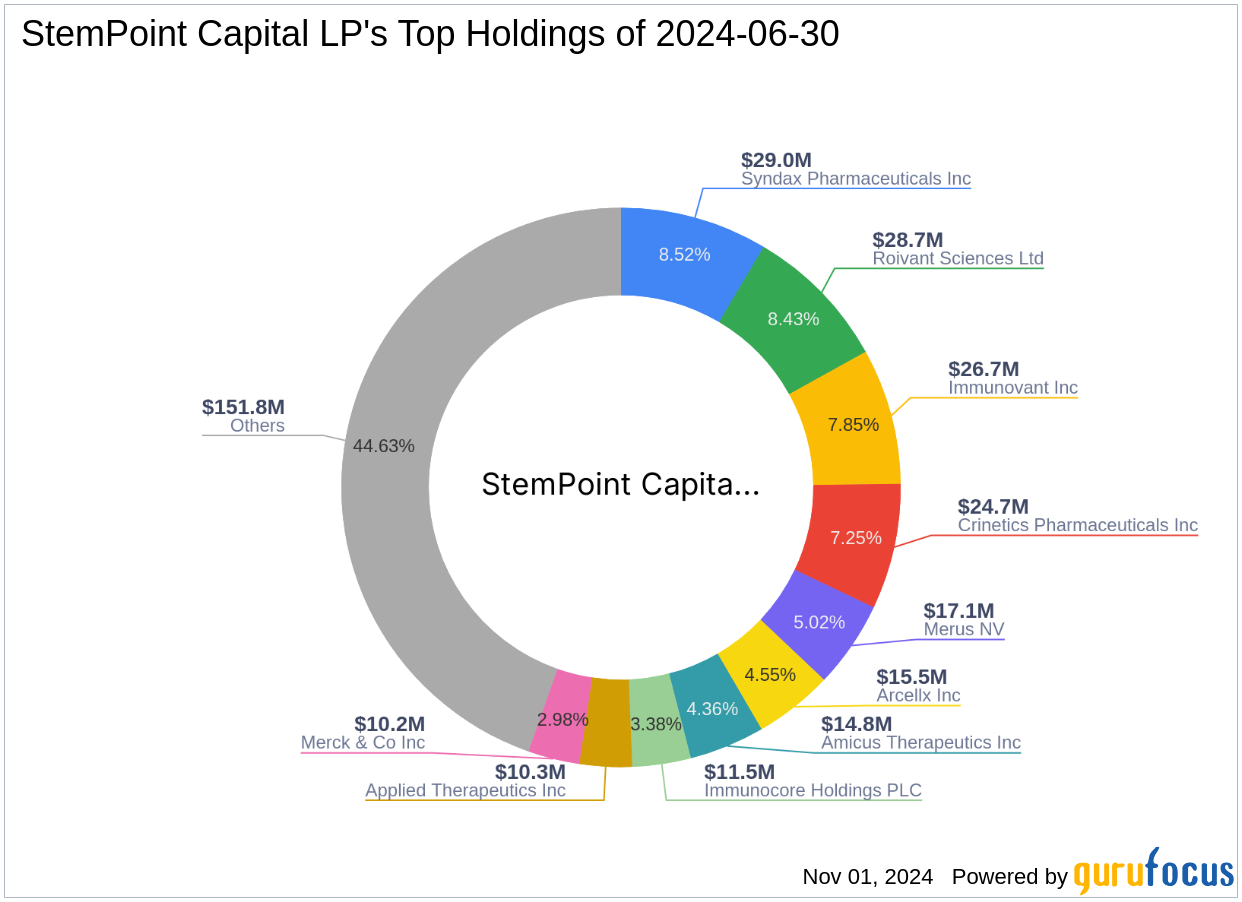This screenshot has height=902, width=1242.
Task: Click the Merus NV label
Action: (x=963, y=629)
